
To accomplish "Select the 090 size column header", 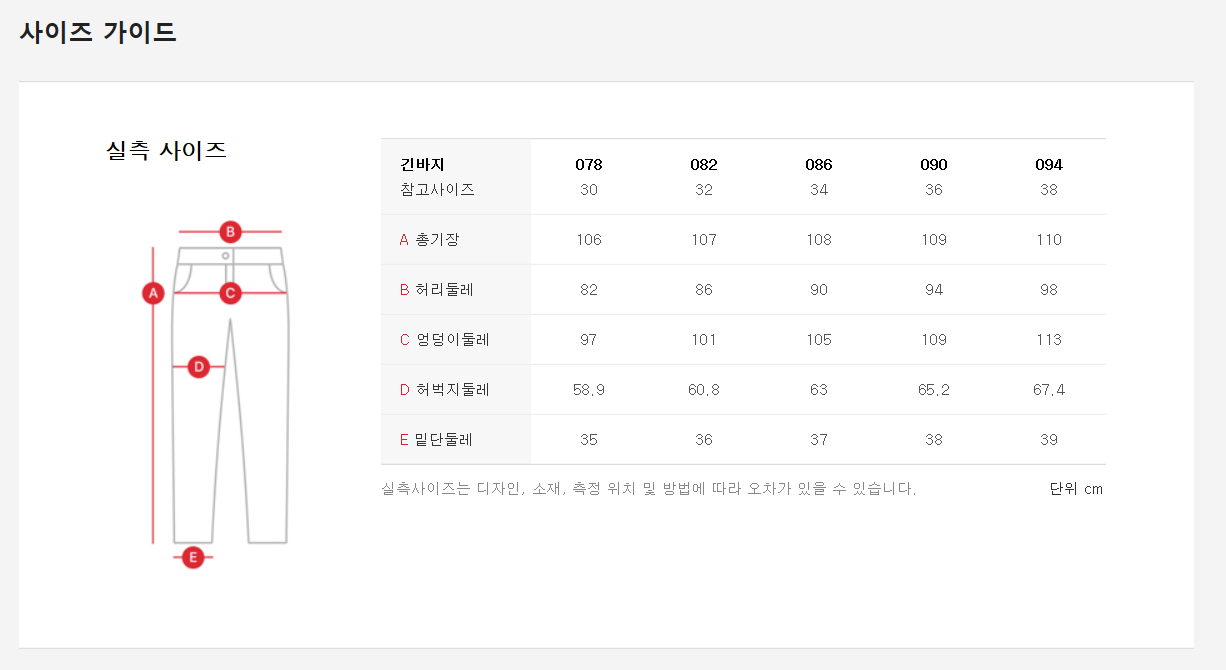I will [934, 165].
